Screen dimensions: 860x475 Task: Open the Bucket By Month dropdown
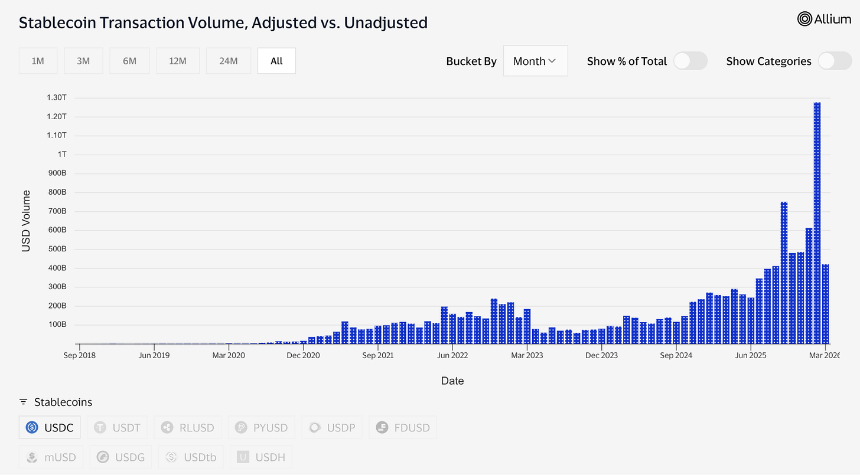tap(535, 61)
